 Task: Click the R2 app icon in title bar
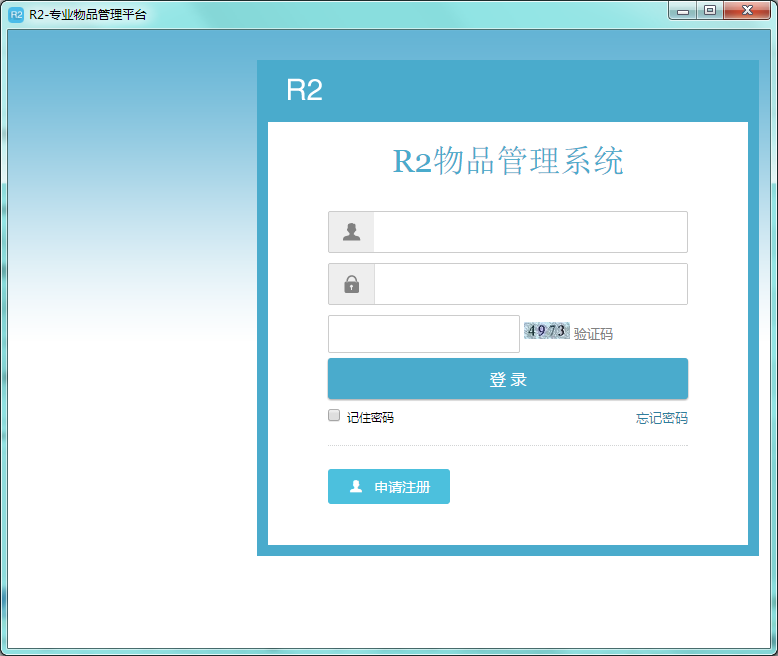coord(16,14)
